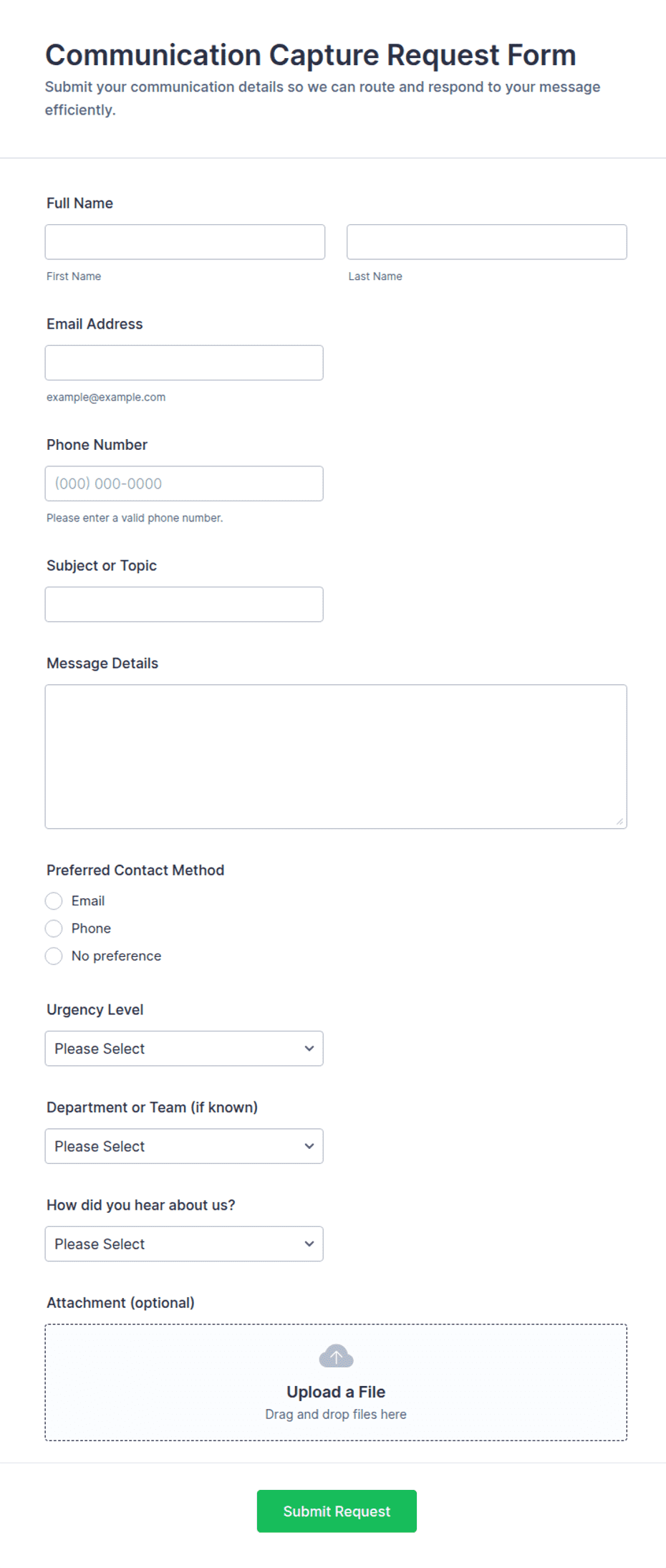Click inside the Message Details textarea
The image size is (666, 1568).
336,756
